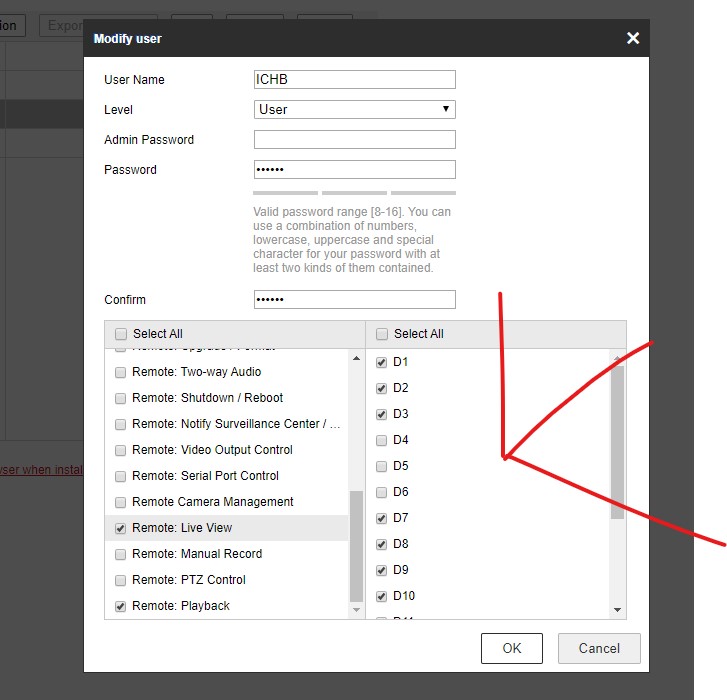Uncheck the D7 camera channel
The width and height of the screenshot is (727, 700).
pyautogui.click(x=381, y=518)
